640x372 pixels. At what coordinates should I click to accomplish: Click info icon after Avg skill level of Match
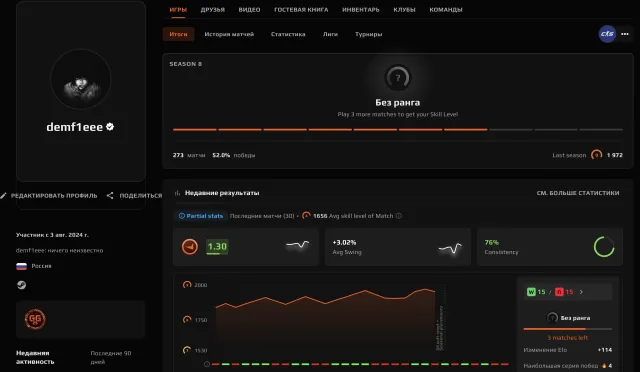399,216
